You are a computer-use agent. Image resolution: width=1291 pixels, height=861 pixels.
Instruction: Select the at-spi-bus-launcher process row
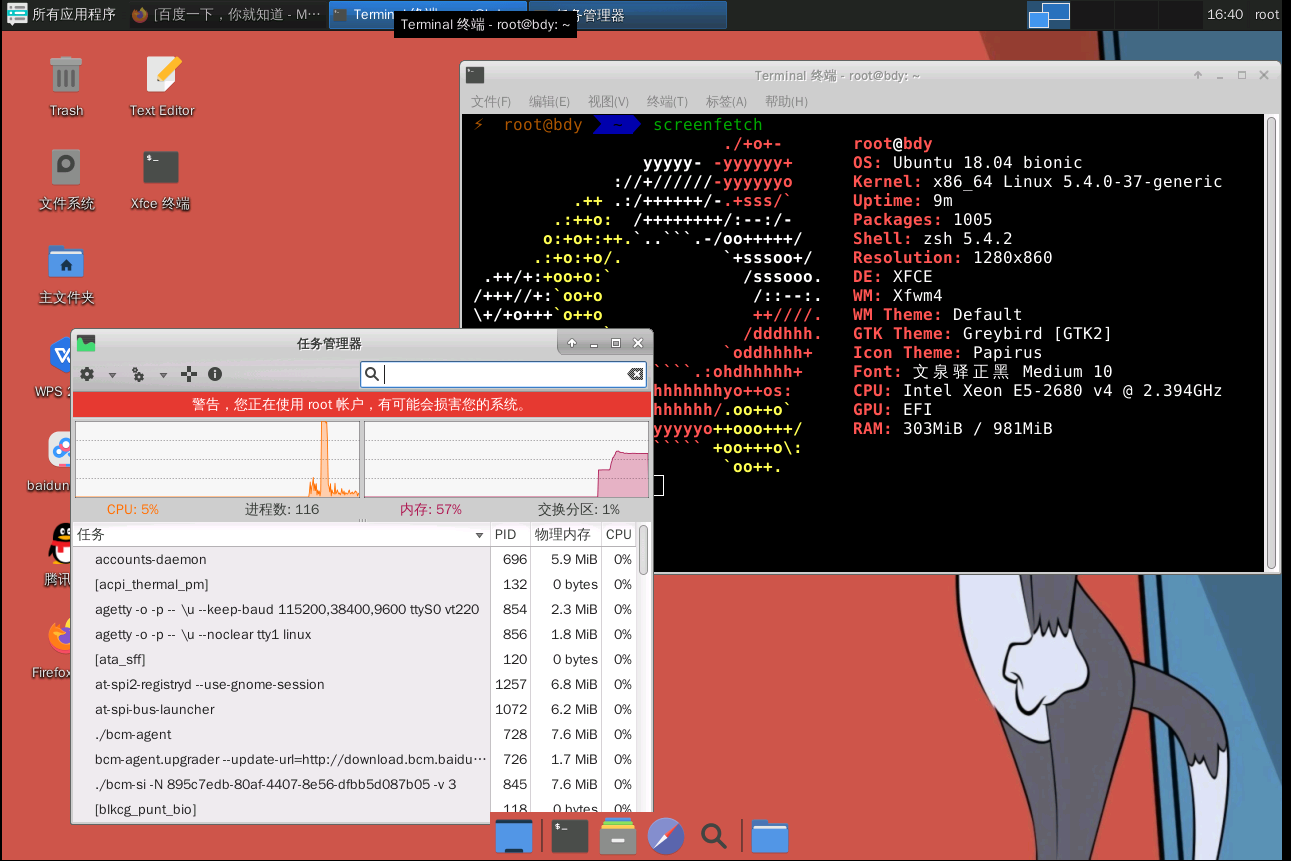(x=354, y=709)
